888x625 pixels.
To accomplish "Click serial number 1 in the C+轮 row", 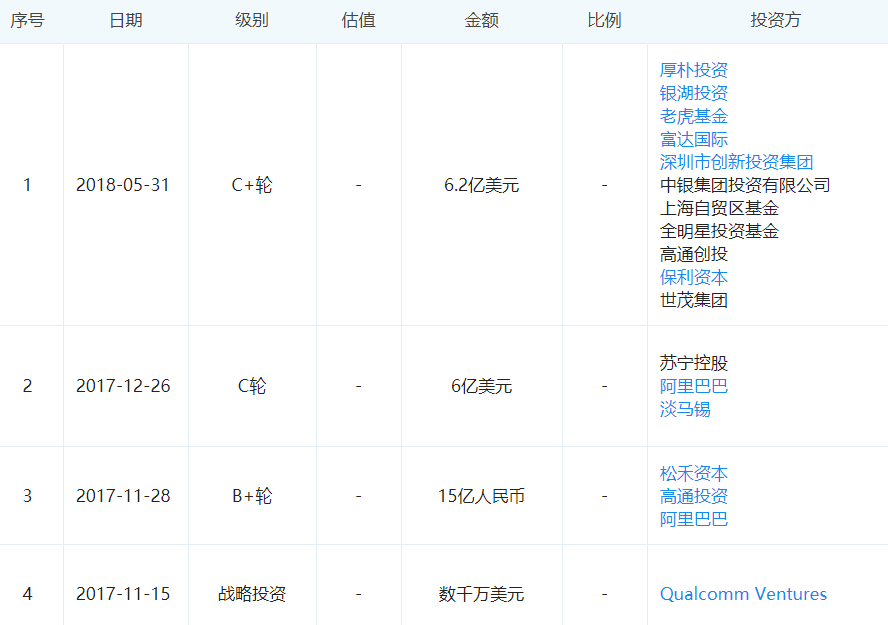I will click(27, 185).
